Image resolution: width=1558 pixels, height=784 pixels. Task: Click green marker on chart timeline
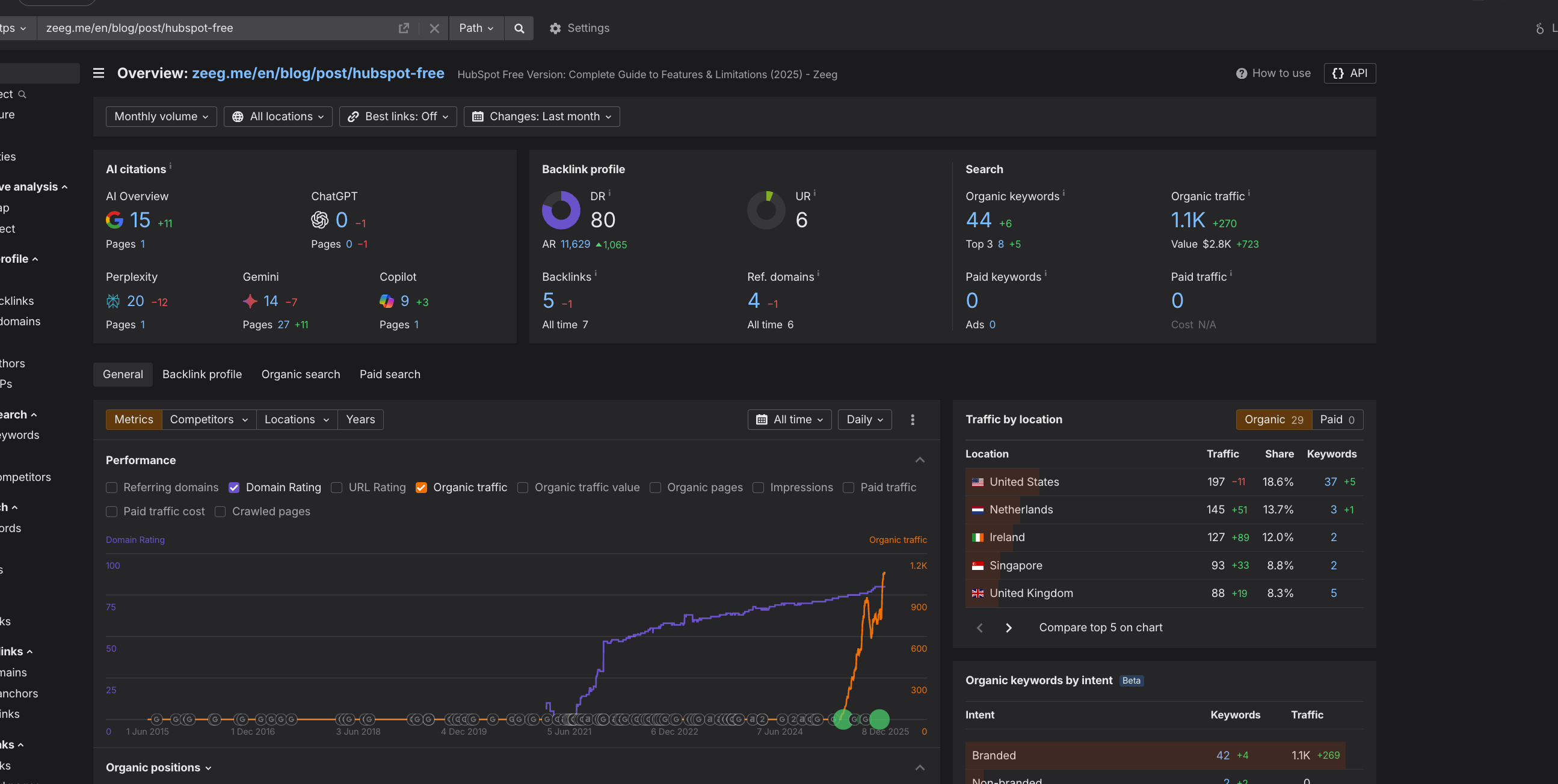pyautogui.click(x=879, y=718)
